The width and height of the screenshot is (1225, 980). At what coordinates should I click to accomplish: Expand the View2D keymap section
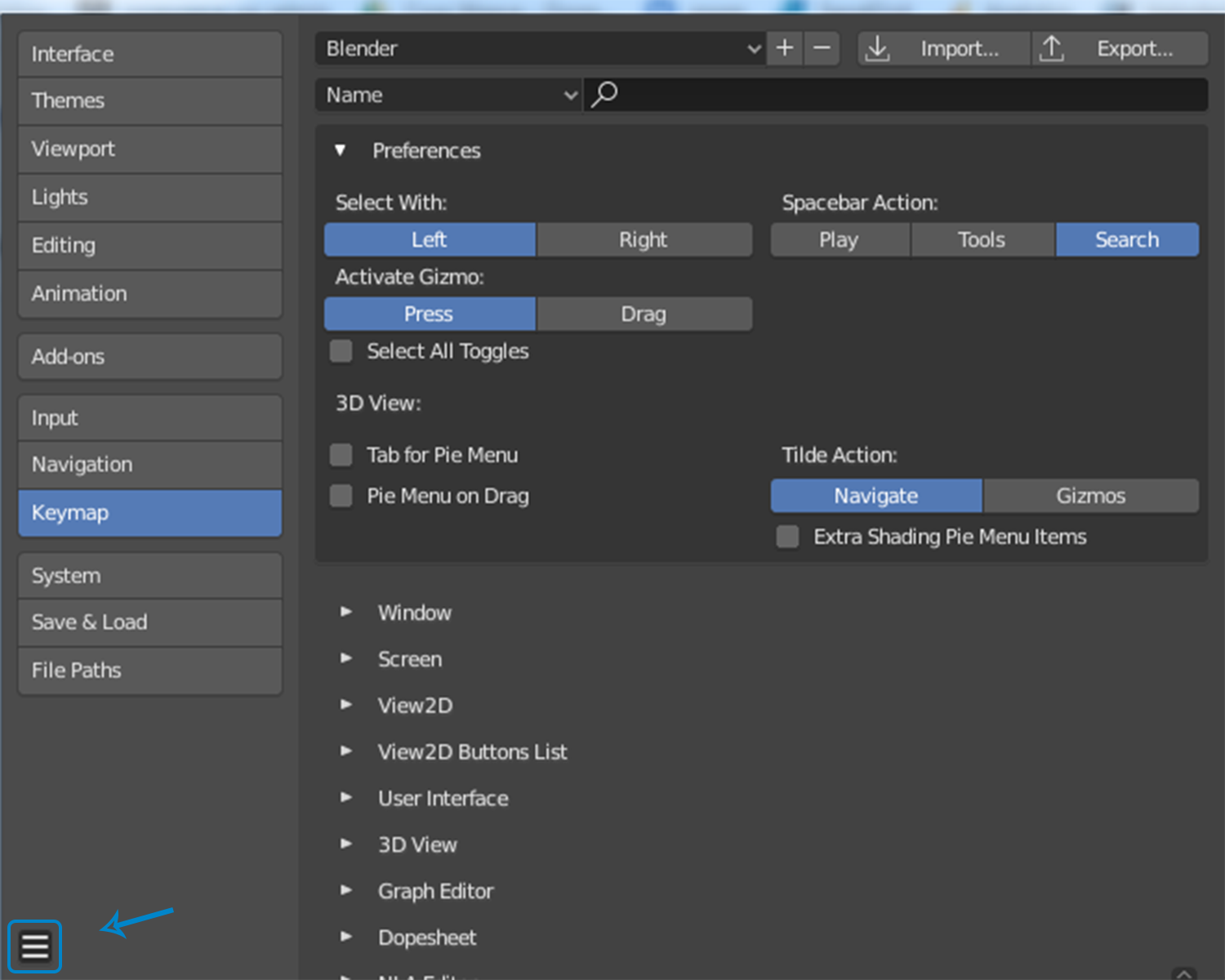click(x=346, y=705)
